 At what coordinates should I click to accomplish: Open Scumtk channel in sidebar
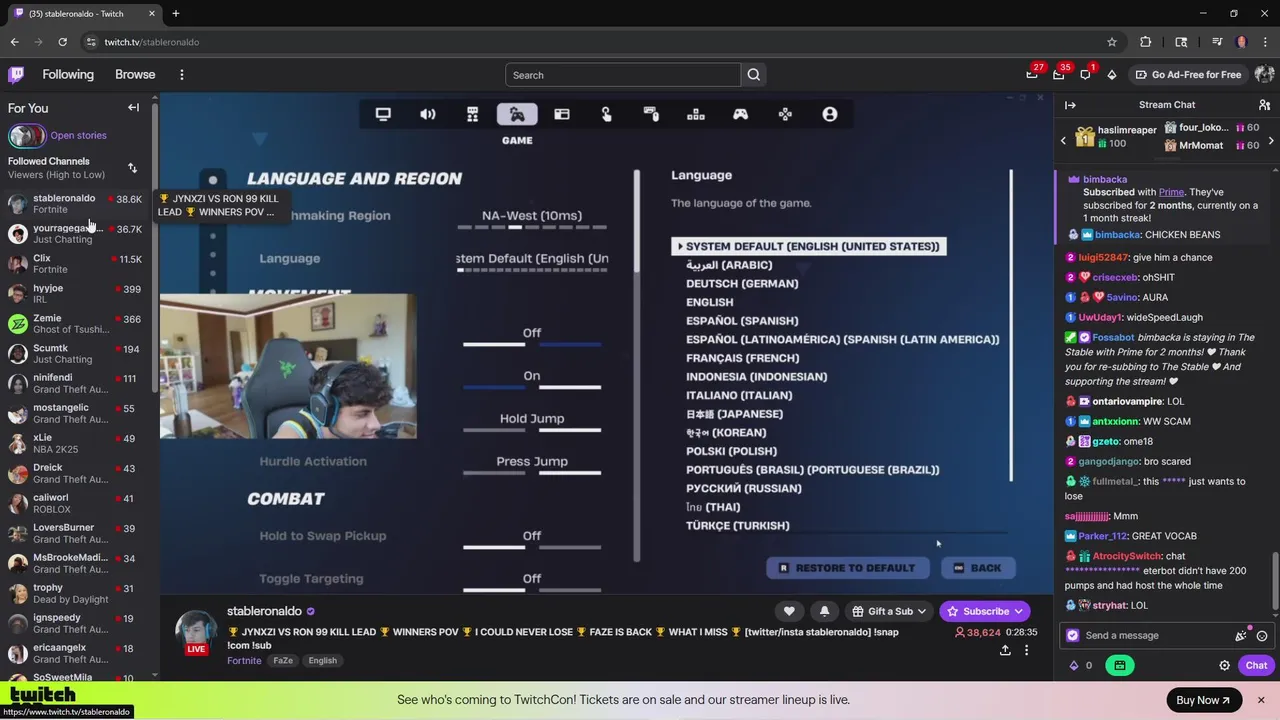(x=76, y=354)
